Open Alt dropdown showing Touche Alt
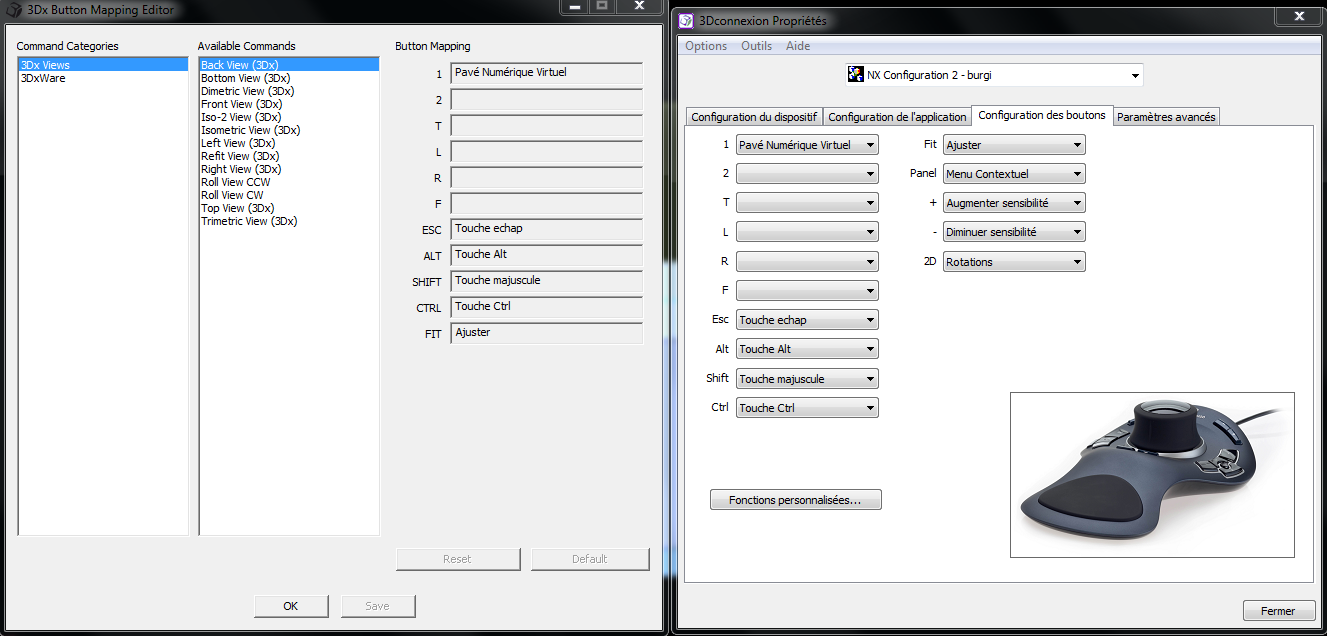1327x636 pixels. point(807,349)
